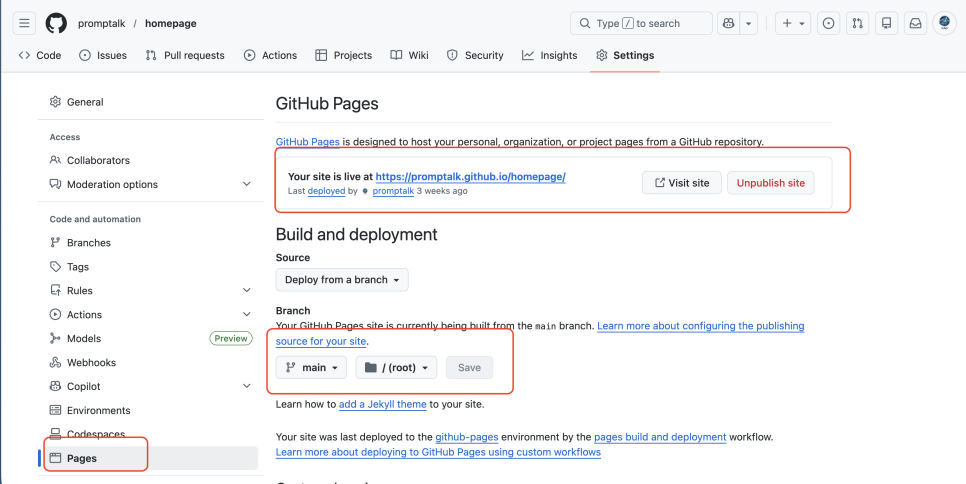This screenshot has height=484, width=966.
Task: Open the deployed link under site URL
Action: 327,191
